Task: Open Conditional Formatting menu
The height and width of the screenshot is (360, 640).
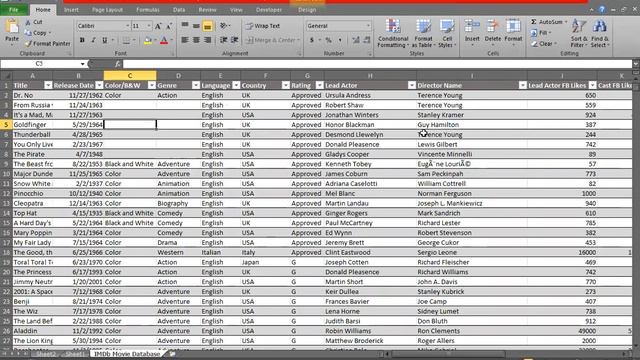Action: click(393, 33)
